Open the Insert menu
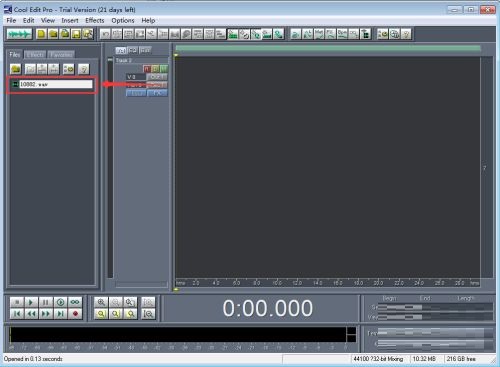Screen dimensions: 500x367 click(x=70, y=21)
